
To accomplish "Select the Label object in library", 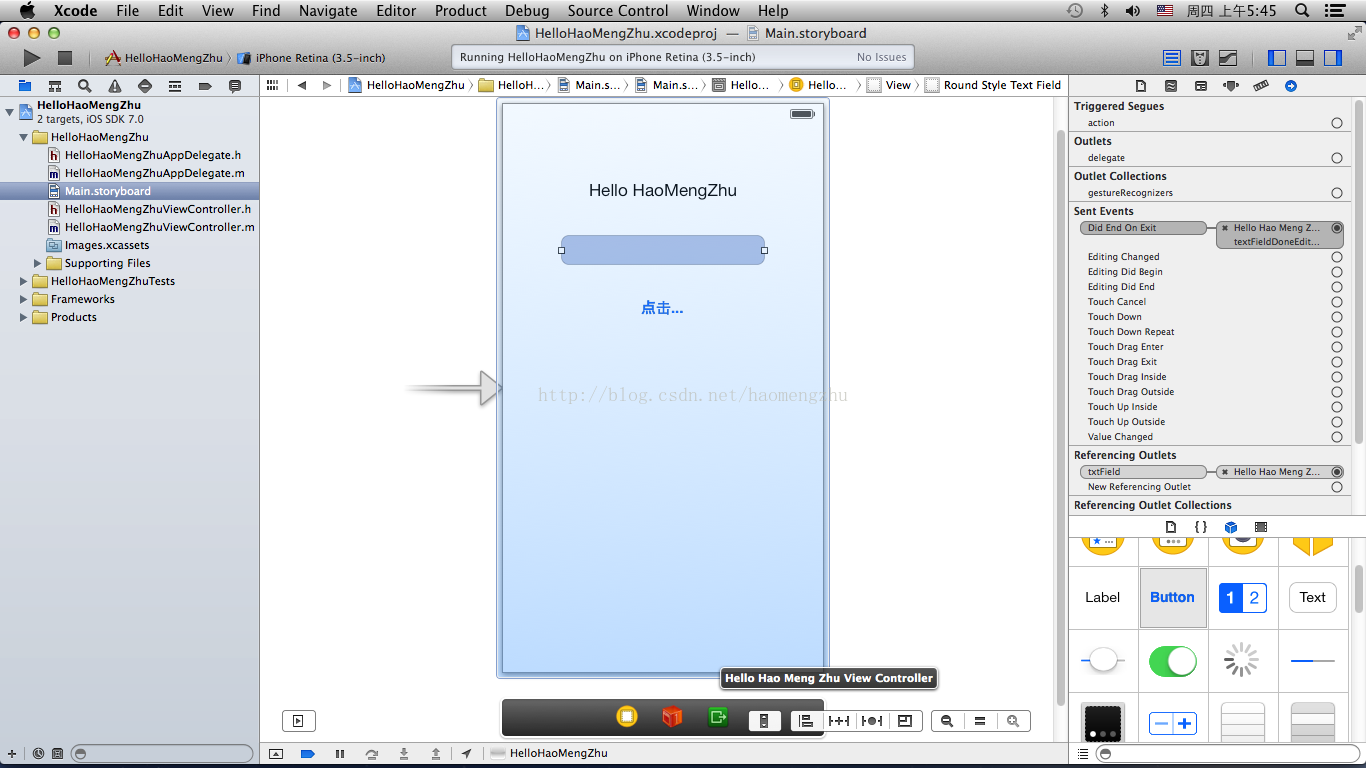I will coord(1103,597).
